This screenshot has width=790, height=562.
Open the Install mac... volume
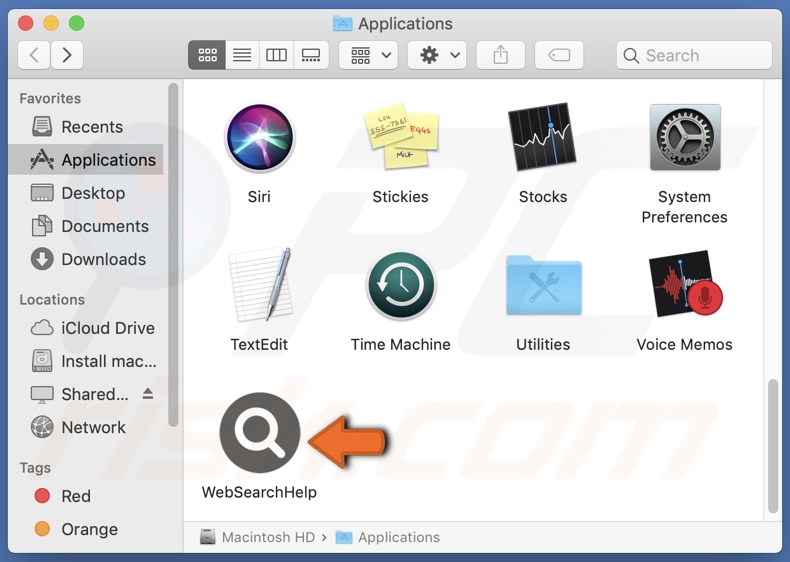[86, 361]
